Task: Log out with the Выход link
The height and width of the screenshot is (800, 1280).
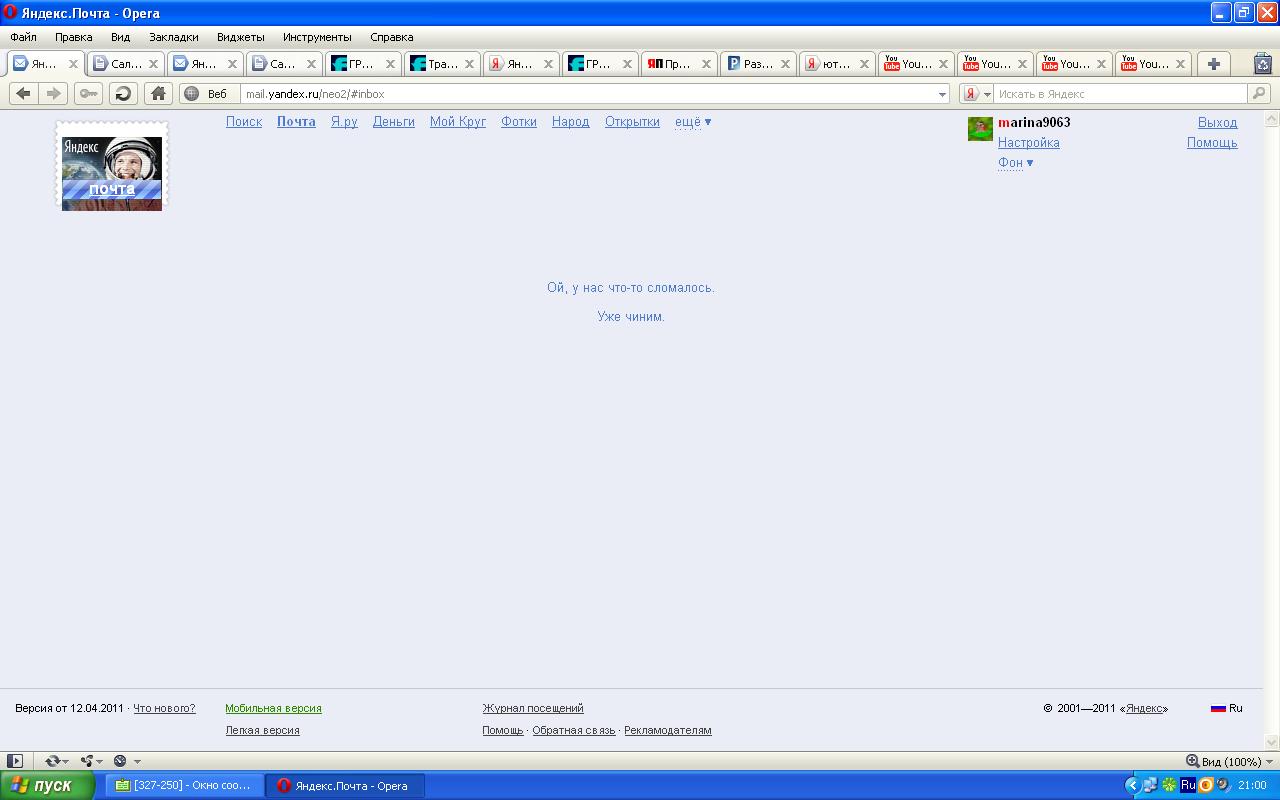Action: point(1218,122)
